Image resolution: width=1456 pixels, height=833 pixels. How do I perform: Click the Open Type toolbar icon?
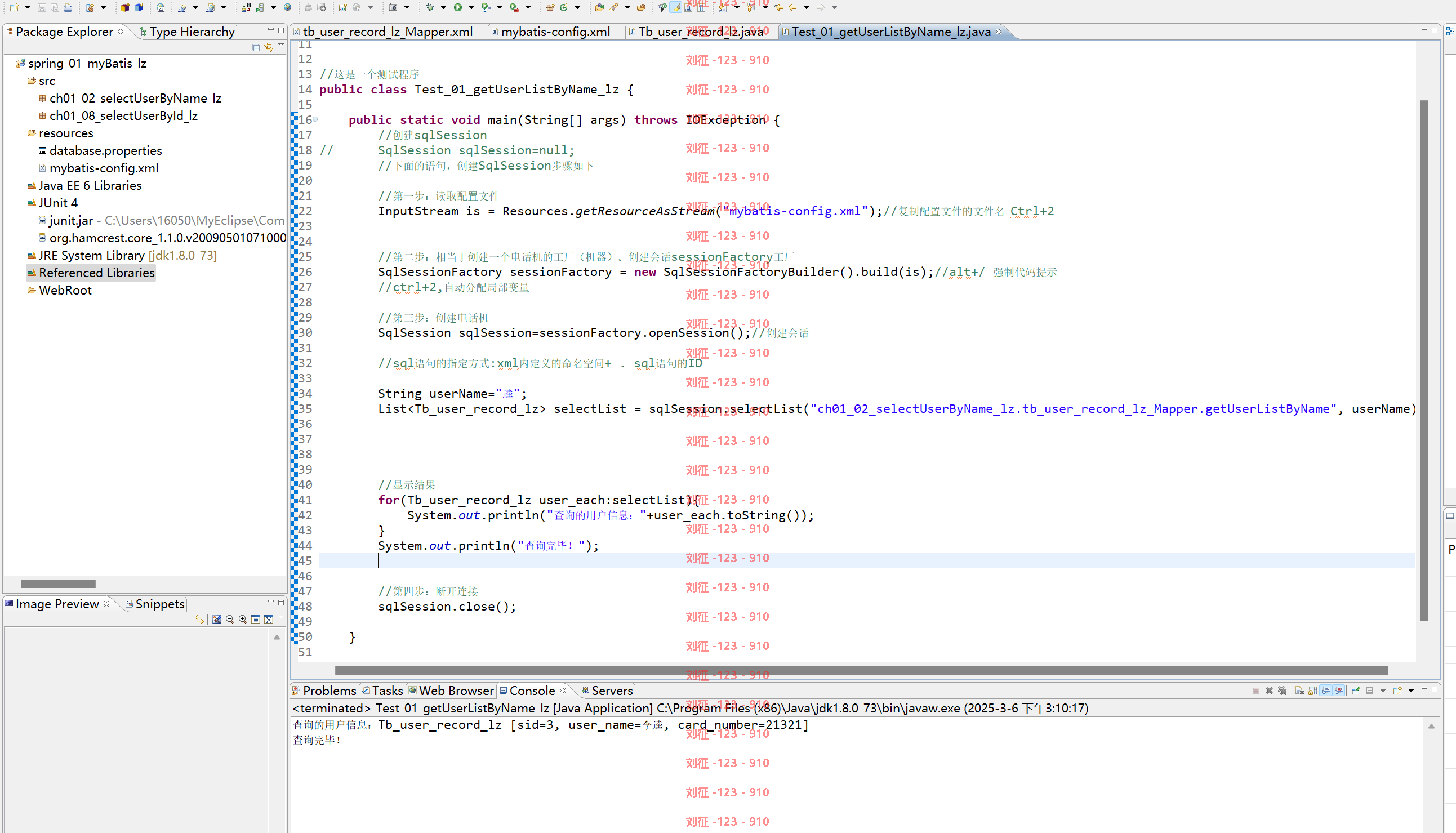[599, 7]
